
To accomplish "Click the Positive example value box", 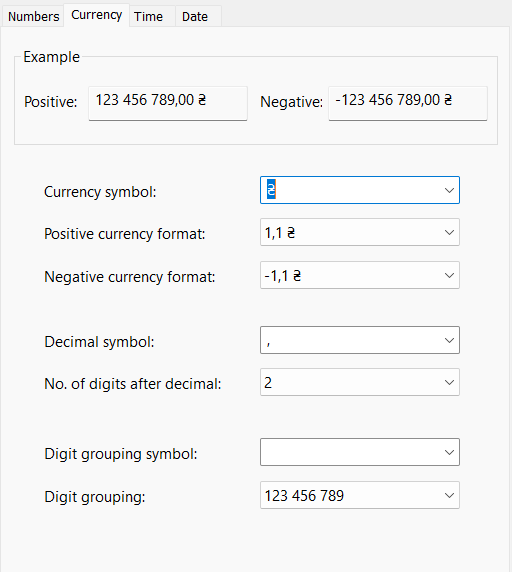I will 168,103.
